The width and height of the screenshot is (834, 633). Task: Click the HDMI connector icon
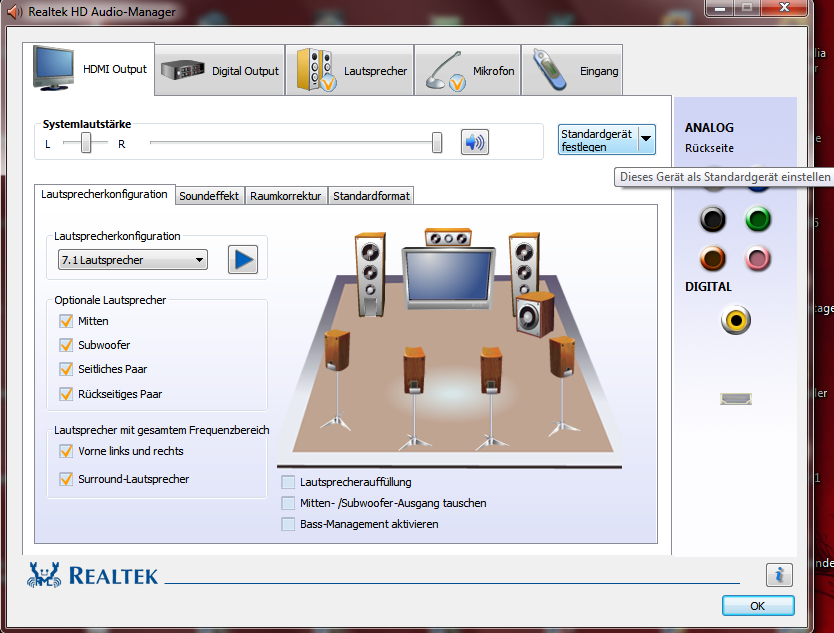point(736,398)
